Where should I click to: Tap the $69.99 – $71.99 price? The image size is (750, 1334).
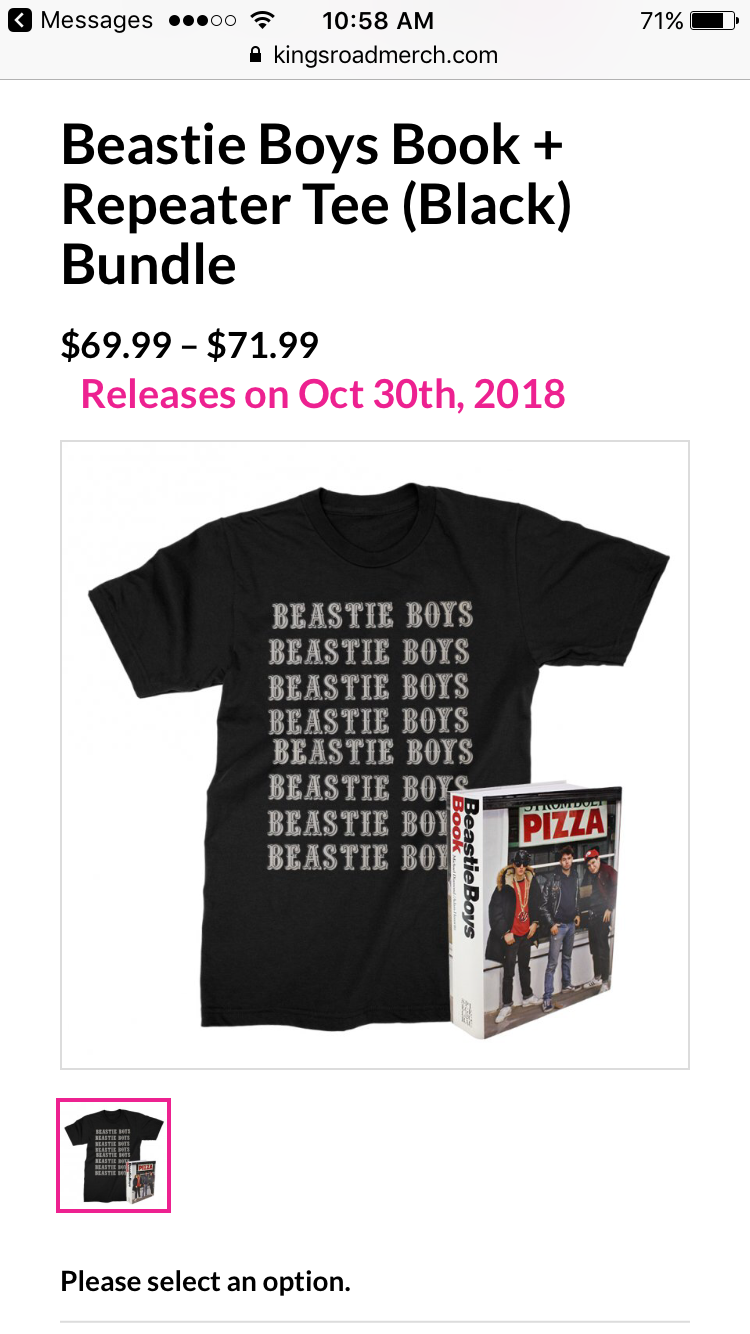pos(190,345)
